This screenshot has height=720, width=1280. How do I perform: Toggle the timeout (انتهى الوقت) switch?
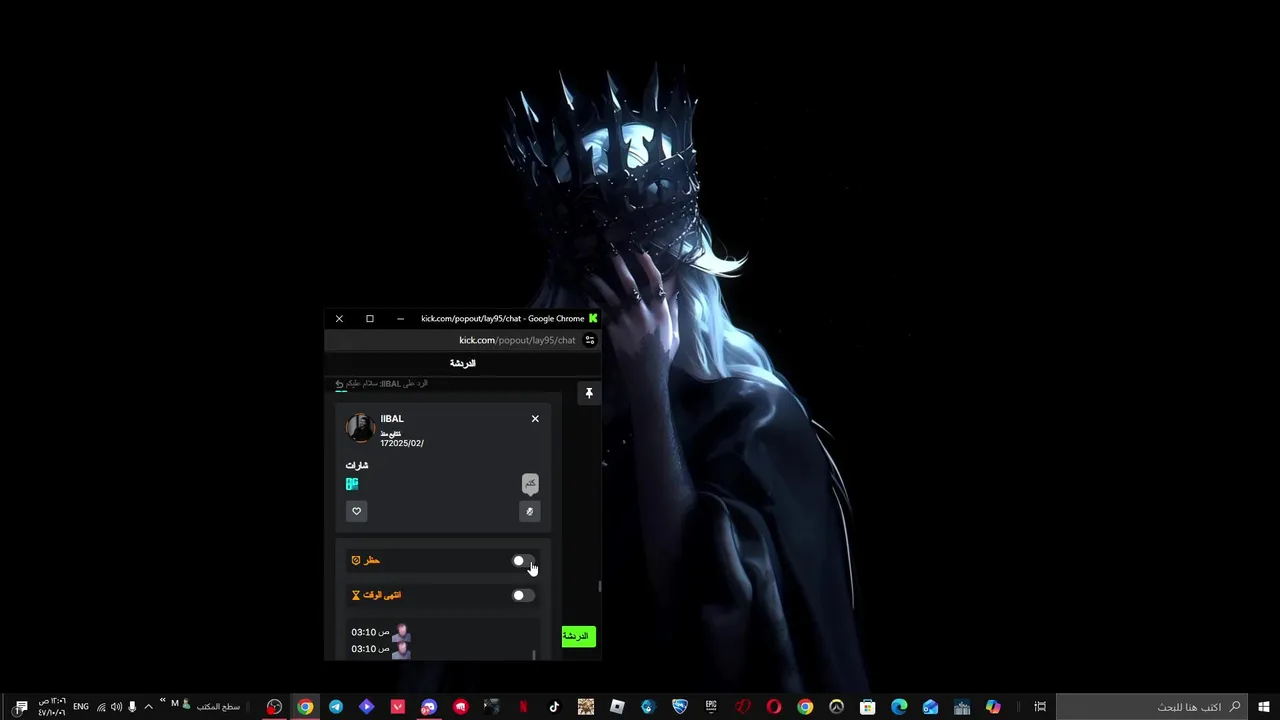click(x=522, y=595)
